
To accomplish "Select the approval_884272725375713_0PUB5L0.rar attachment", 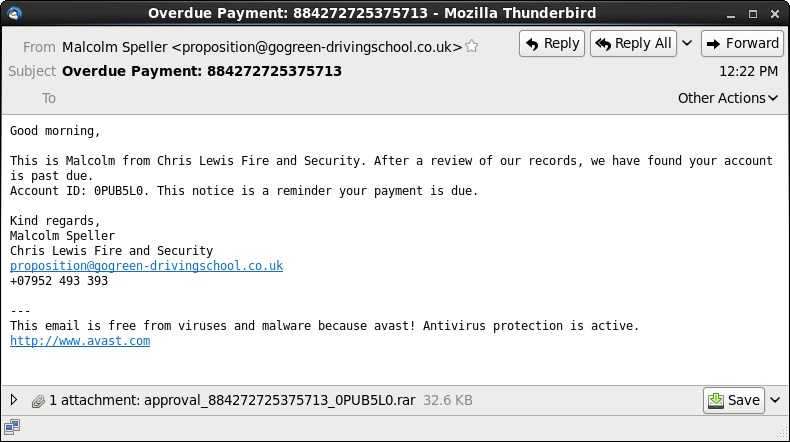I will [280, 400].
